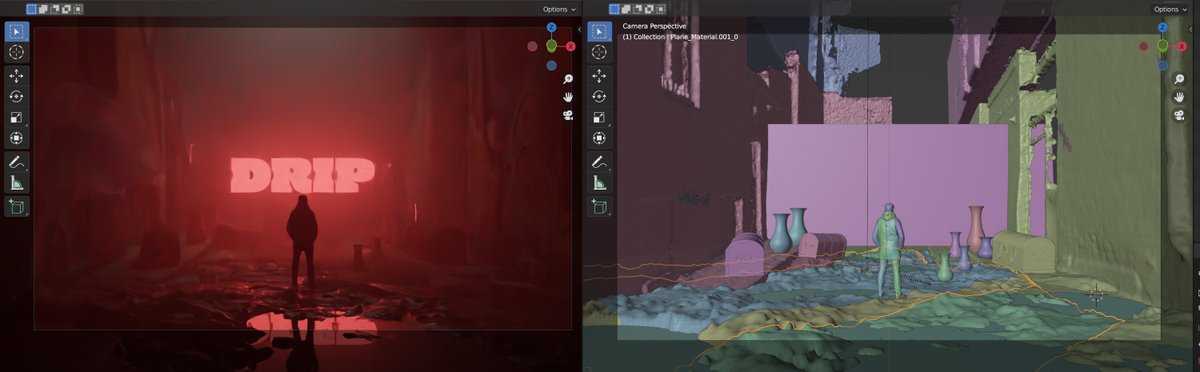Viewport: 1200px width, 372px height.
Task: Click the pan hand icon in left viewport
Action: [567, 97]
